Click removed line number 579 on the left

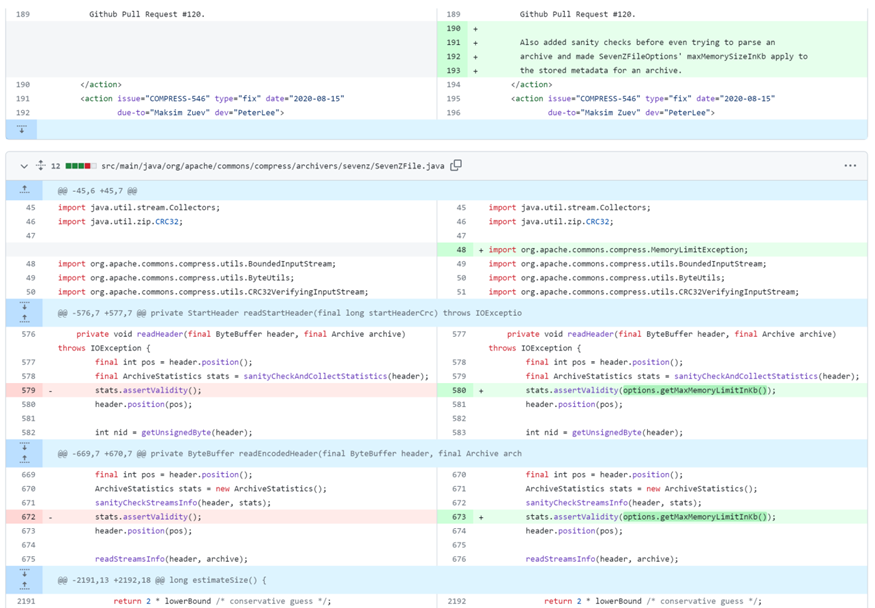[x=28, y=390]
